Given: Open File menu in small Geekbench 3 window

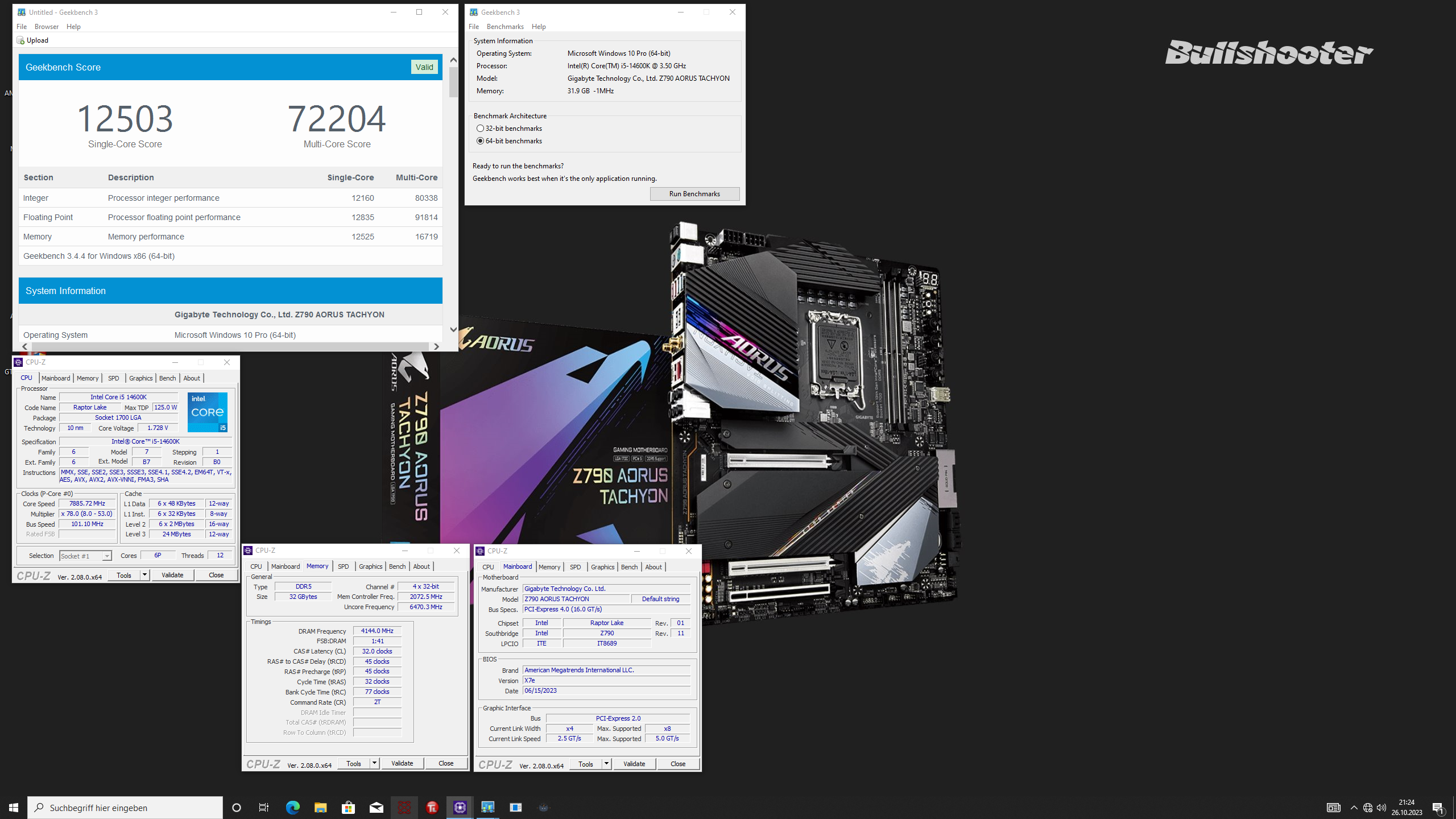Looking at the screenshot, I should 474,27.
